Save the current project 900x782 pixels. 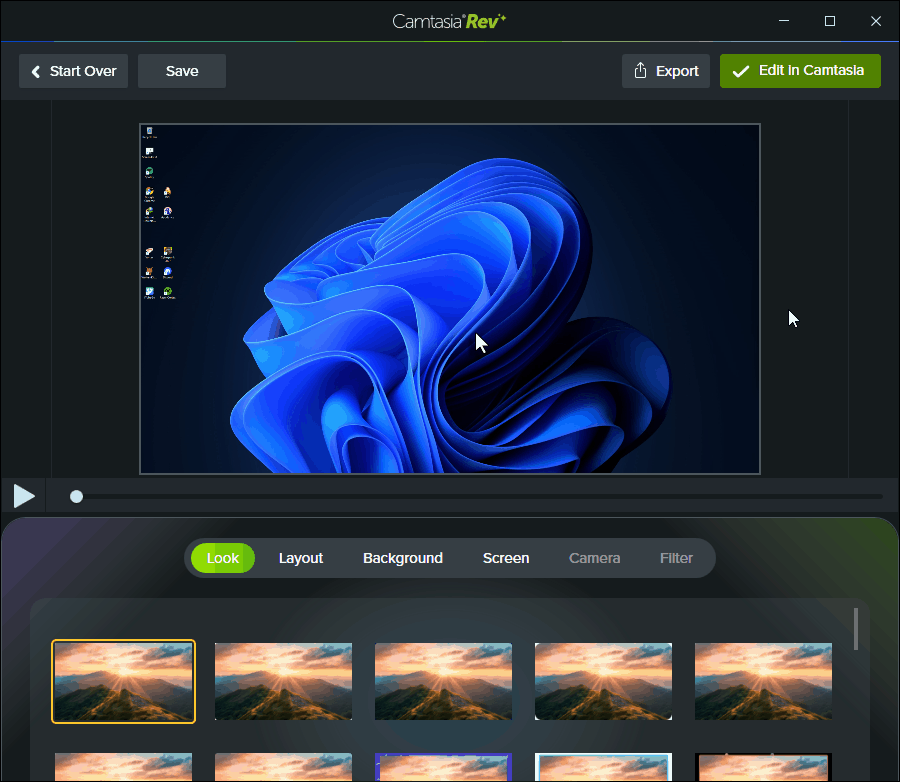tap(182, 71)
